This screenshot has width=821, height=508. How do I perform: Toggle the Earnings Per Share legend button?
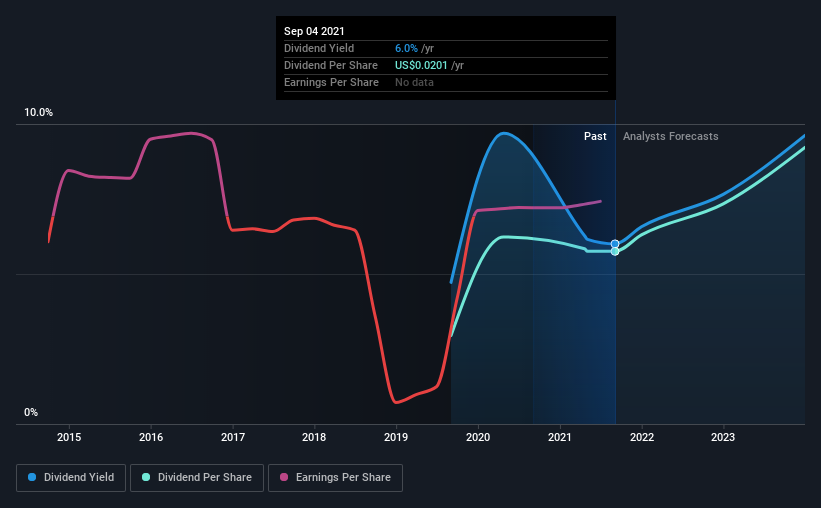[335, 478]
